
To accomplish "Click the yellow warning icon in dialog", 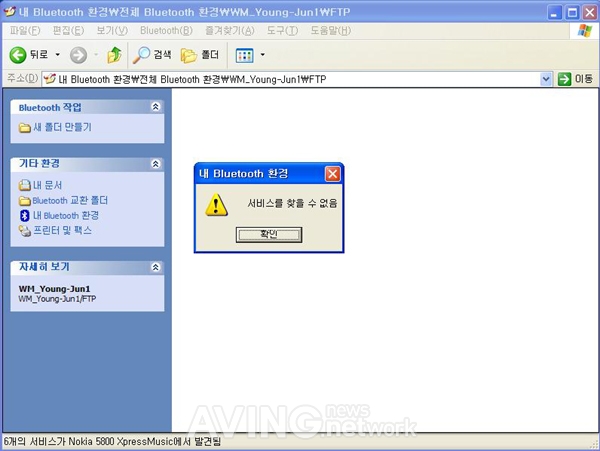I will (216, 205).
